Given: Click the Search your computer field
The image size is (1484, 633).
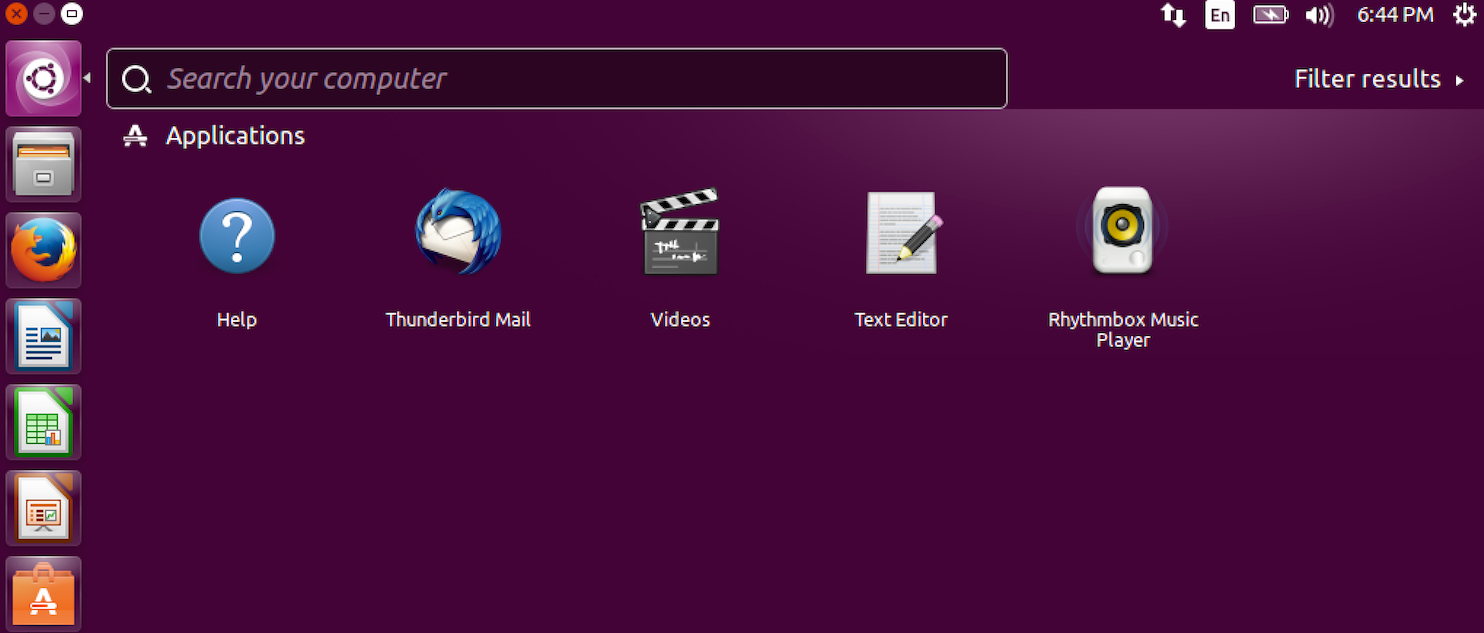Looking at the screenshot, I should tap(557, 78).
